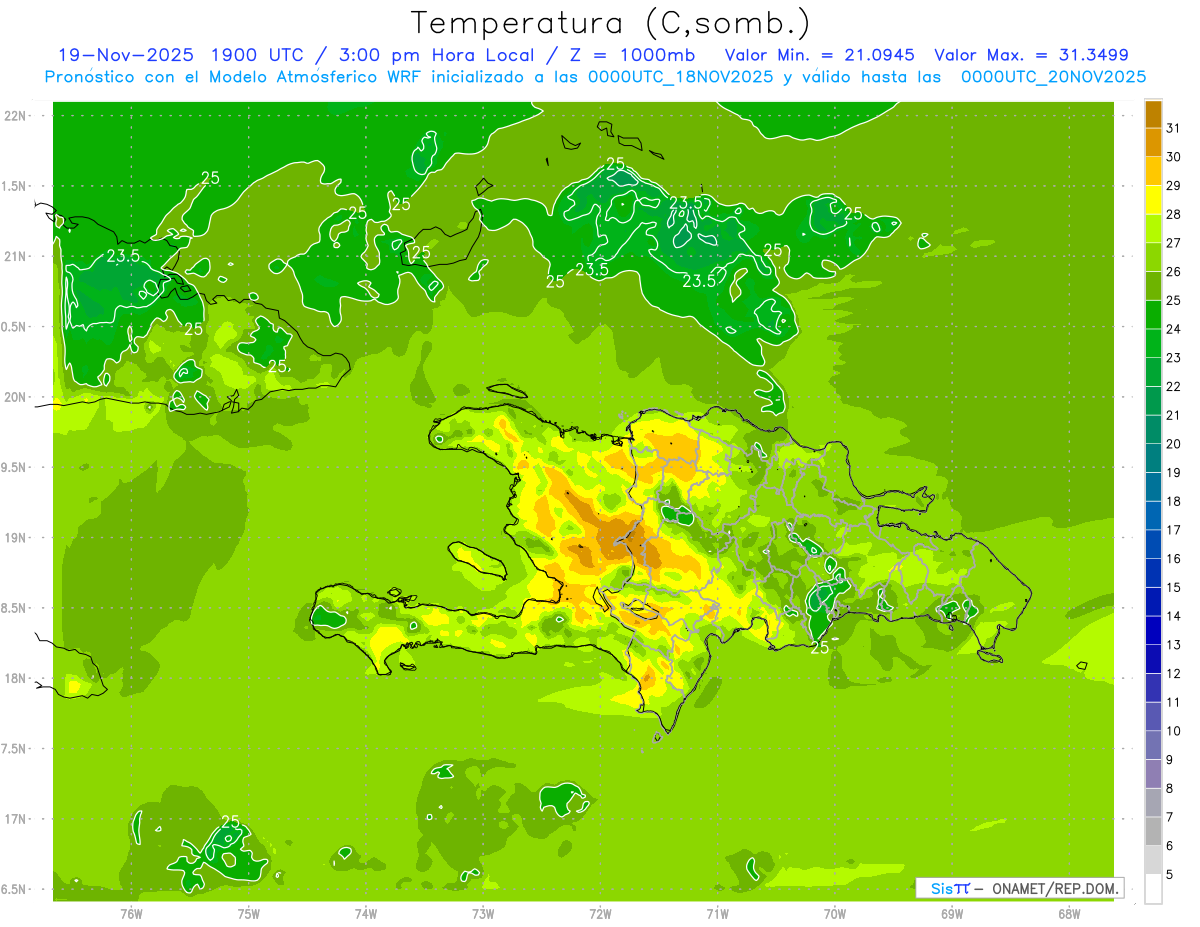Image resolution: width=1200 pixels, height=927 pixels.
Task: Select the '71W' longitude label
Action: coord(717,913)
